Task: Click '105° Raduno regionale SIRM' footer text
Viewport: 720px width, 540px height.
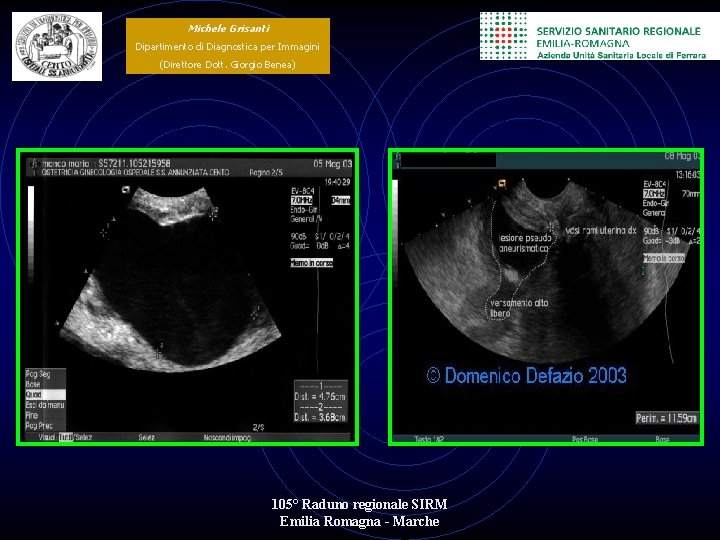Action: 360,504
